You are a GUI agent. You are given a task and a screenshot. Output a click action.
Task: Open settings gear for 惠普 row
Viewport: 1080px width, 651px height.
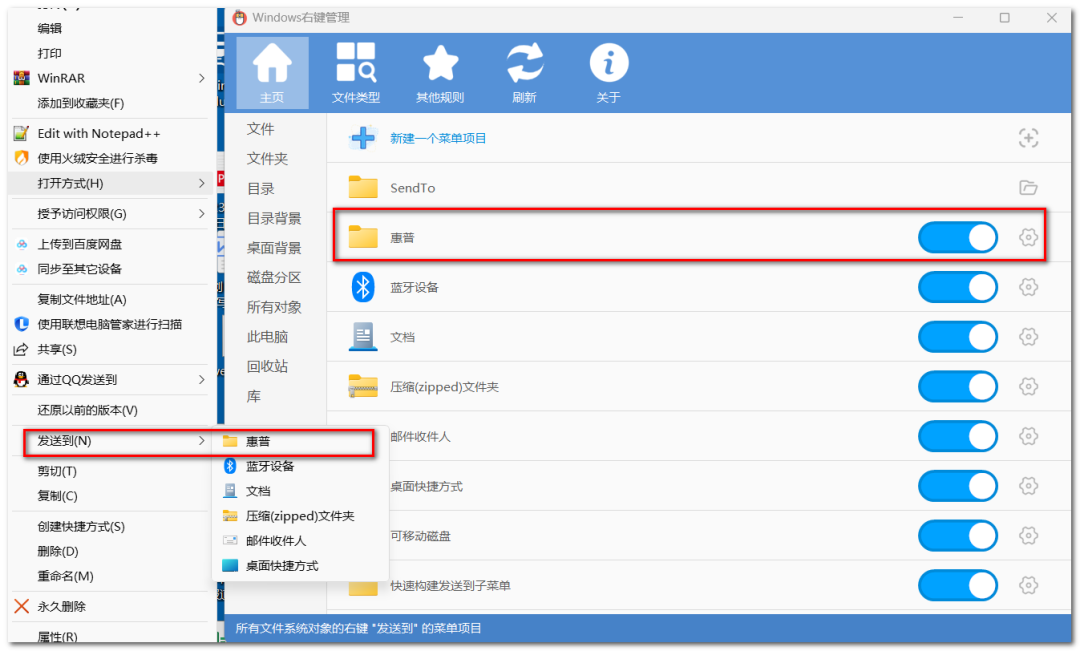pyautogui.click(x=1028, y=237)
